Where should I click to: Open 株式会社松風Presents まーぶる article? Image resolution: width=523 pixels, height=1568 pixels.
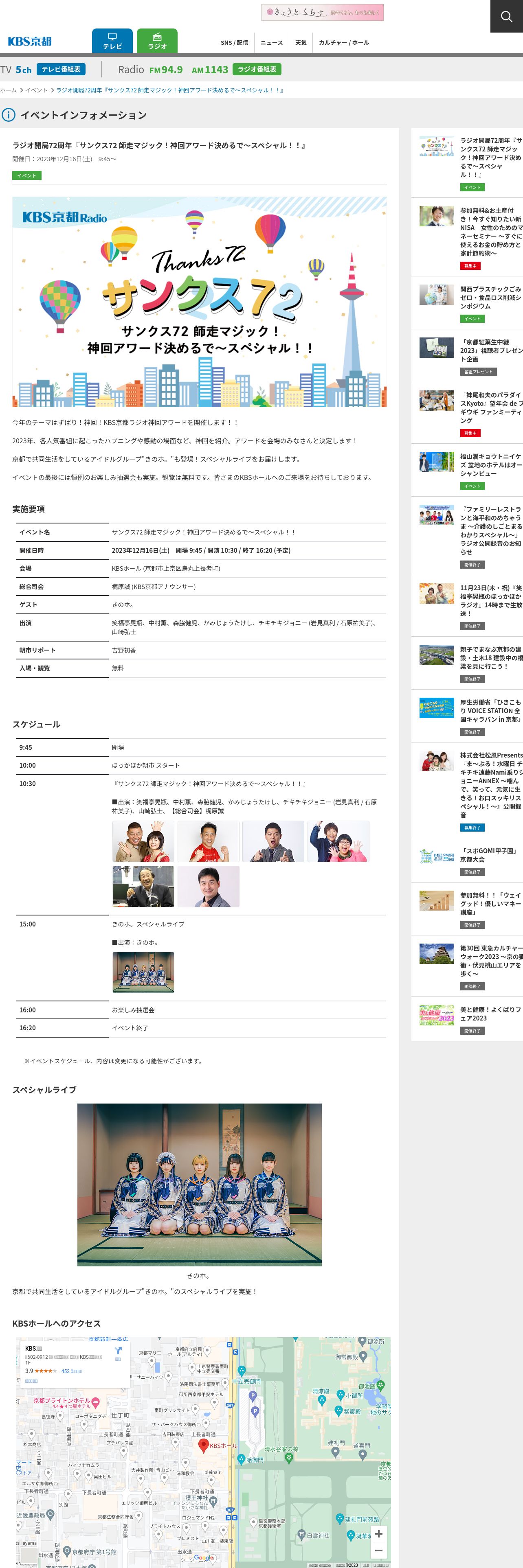point(467,790)
